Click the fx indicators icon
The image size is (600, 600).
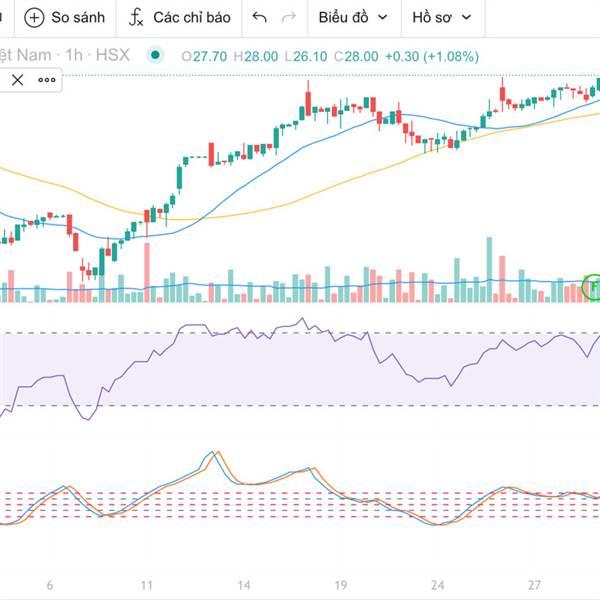136,18
